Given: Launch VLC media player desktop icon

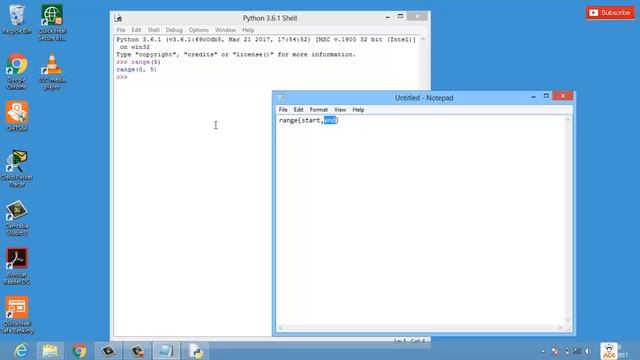Looking at the screenshot, I should point(52,71).
